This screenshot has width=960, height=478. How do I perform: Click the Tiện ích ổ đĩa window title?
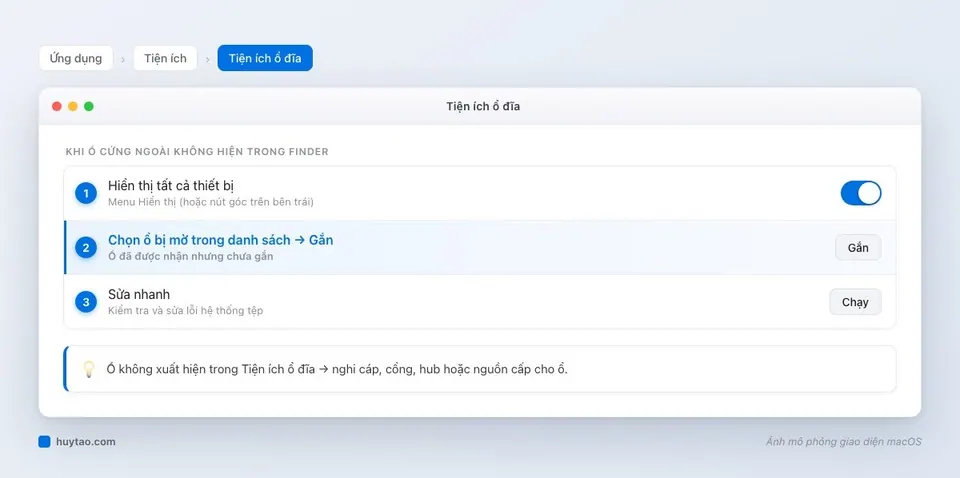pyautogui.click(x=483, y=106)
